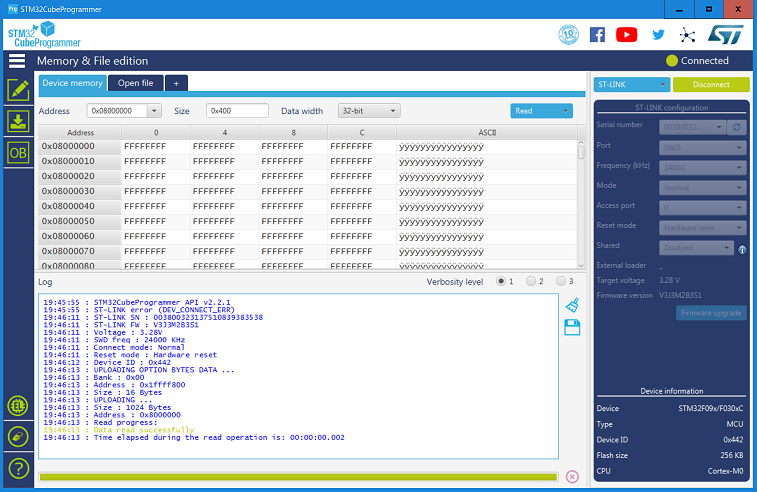Click the log progress bar
This screenshot has height=492, width=757.
point(298,477)
